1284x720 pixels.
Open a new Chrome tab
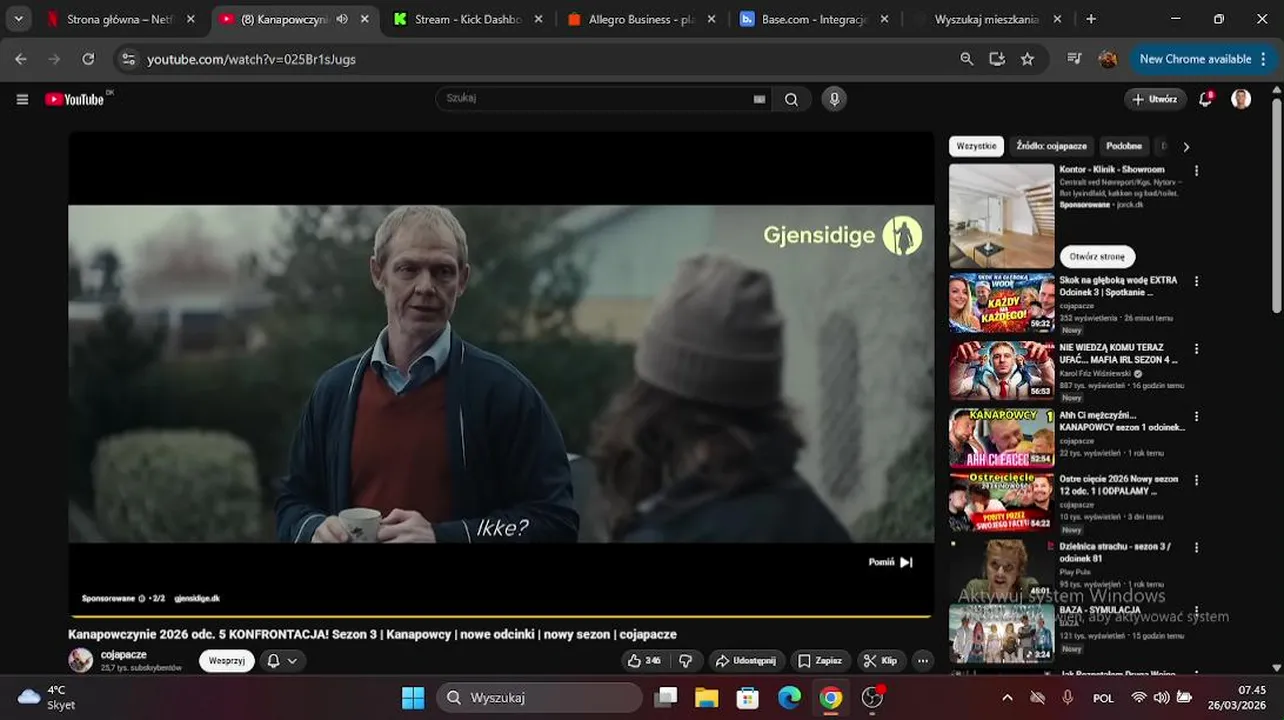click(1091, 19)
